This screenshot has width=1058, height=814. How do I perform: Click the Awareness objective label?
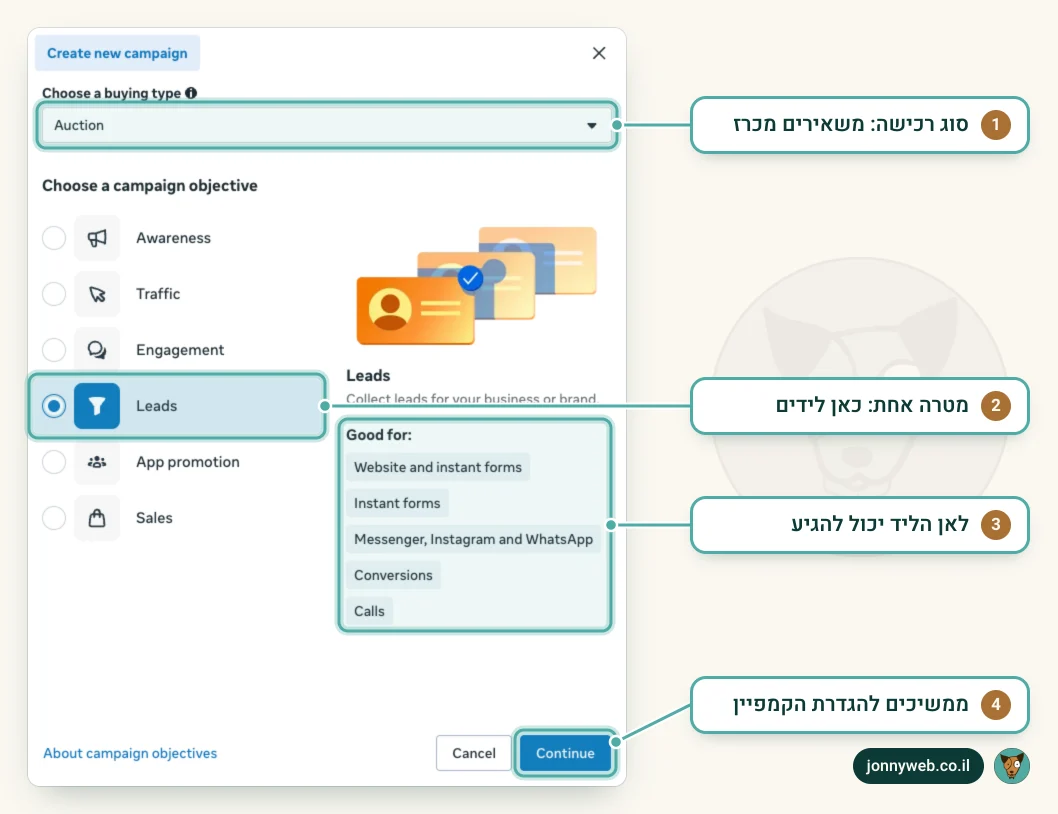(173, 238)
